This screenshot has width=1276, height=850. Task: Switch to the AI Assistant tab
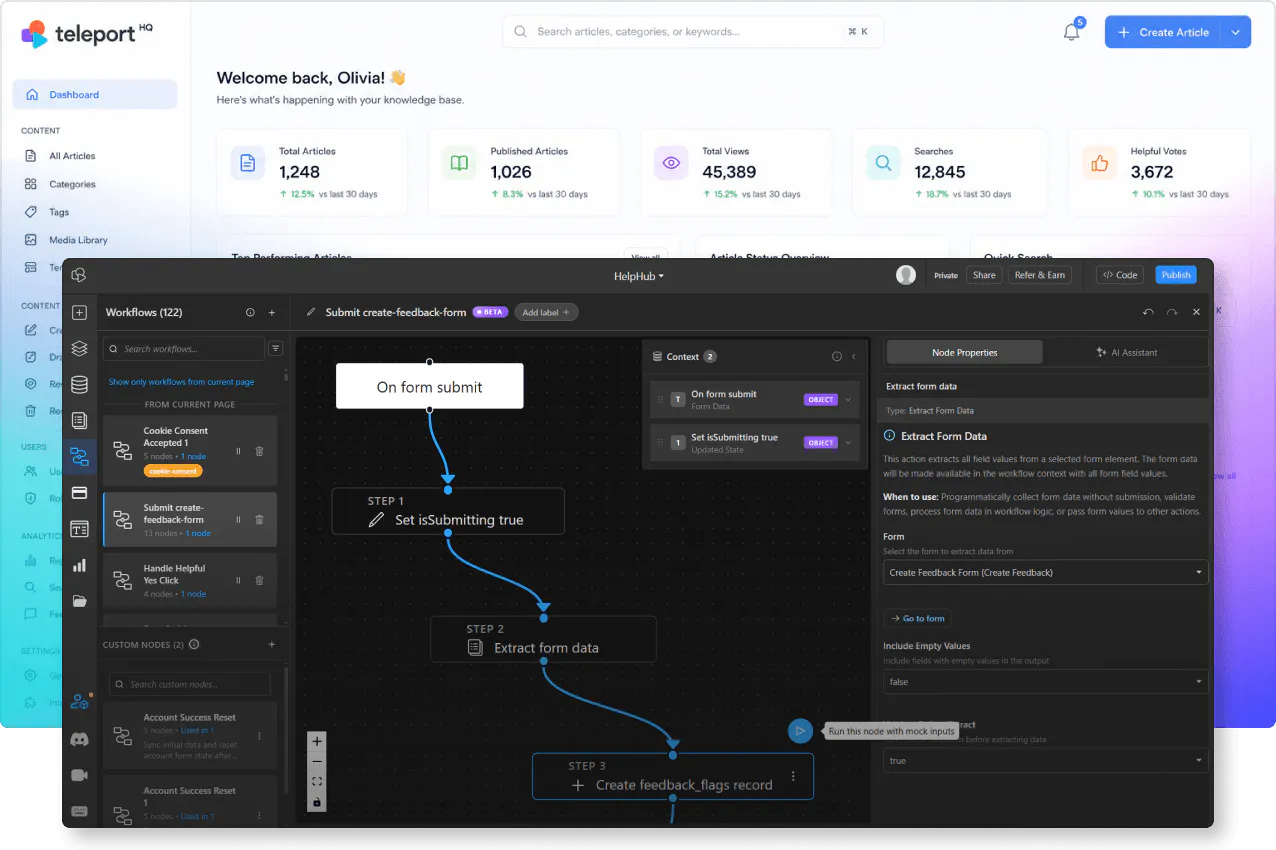pos(1126,352)
